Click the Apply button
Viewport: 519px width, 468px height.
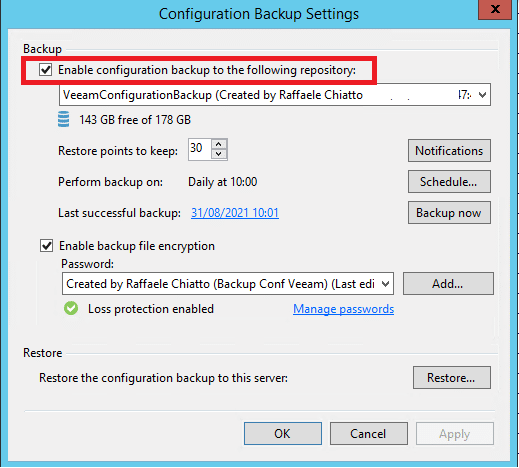[x=455, y=434]
